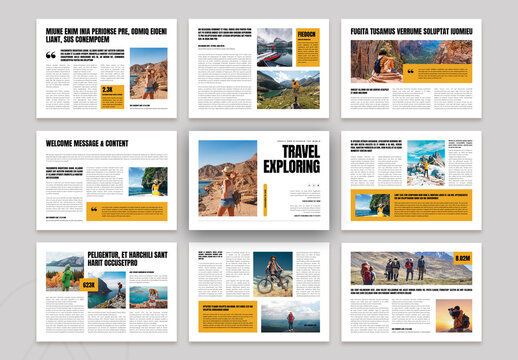Click the yellow quote box on the Welcome page
Screen dimensions: 518x360
[127, 211]
